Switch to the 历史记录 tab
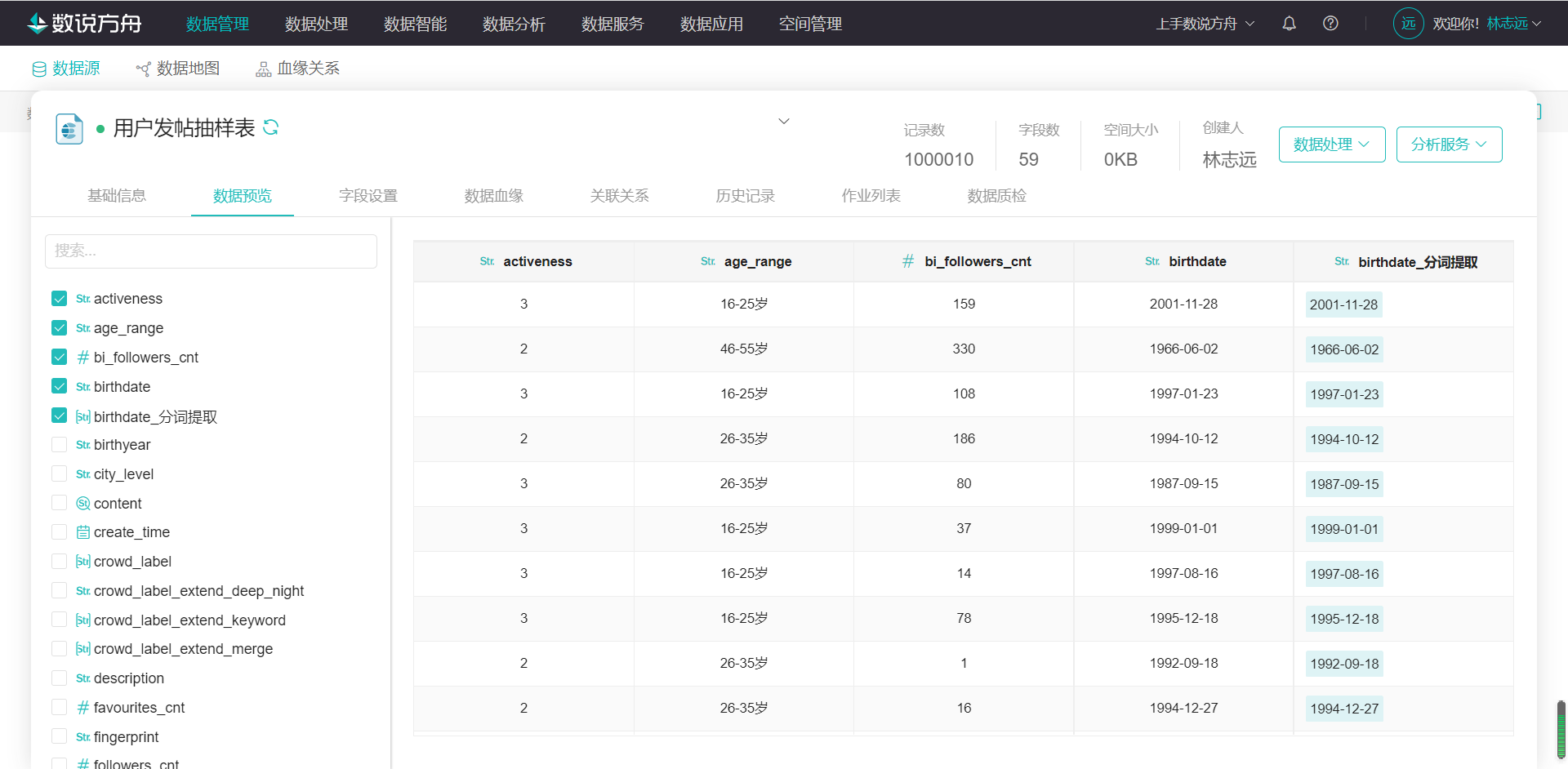The height and width of the screenshot is (769, 1568). coord(746,196)
